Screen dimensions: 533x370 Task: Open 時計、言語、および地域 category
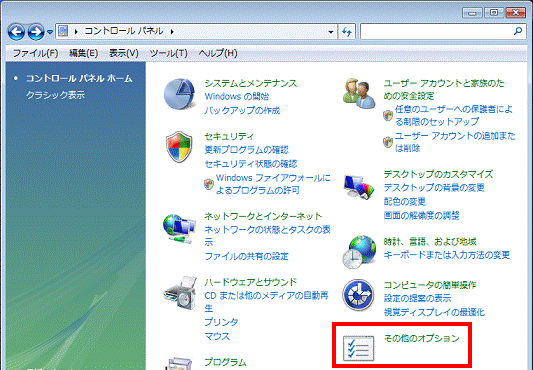[430, 242]
